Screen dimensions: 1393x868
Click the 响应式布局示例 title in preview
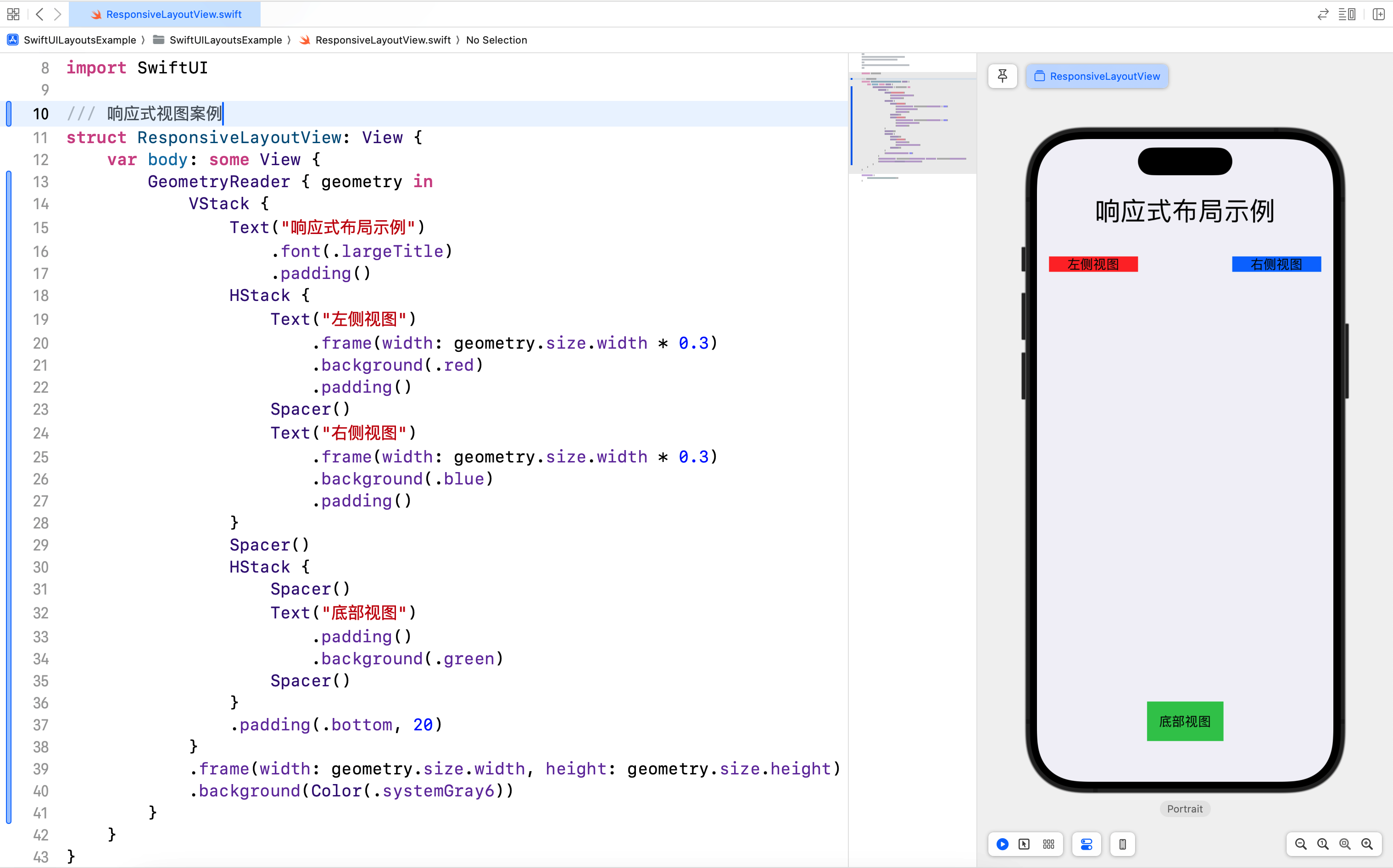coord(1185,211)
